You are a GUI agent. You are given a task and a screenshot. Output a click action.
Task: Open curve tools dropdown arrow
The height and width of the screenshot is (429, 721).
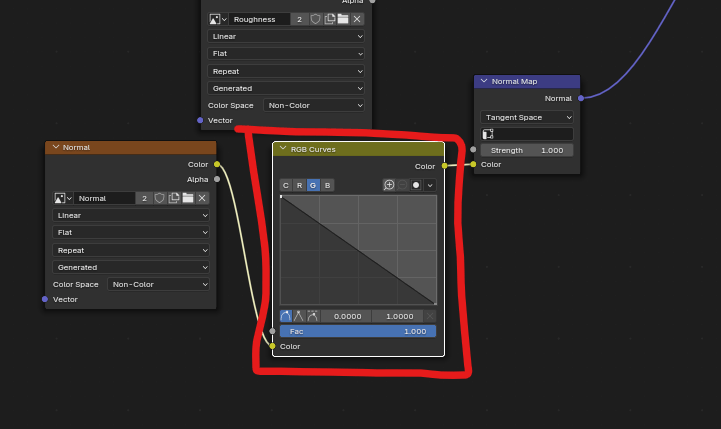(x=430, y=185)
